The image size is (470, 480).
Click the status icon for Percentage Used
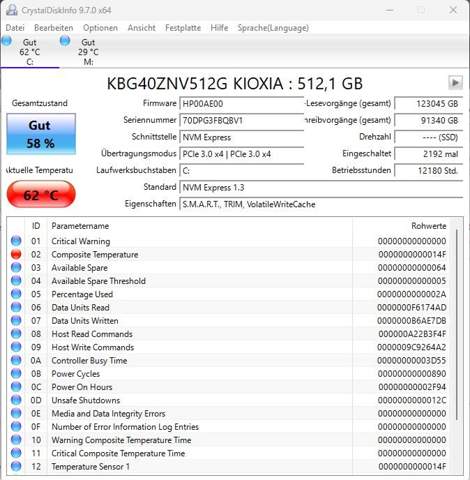[x=16, y=294]
